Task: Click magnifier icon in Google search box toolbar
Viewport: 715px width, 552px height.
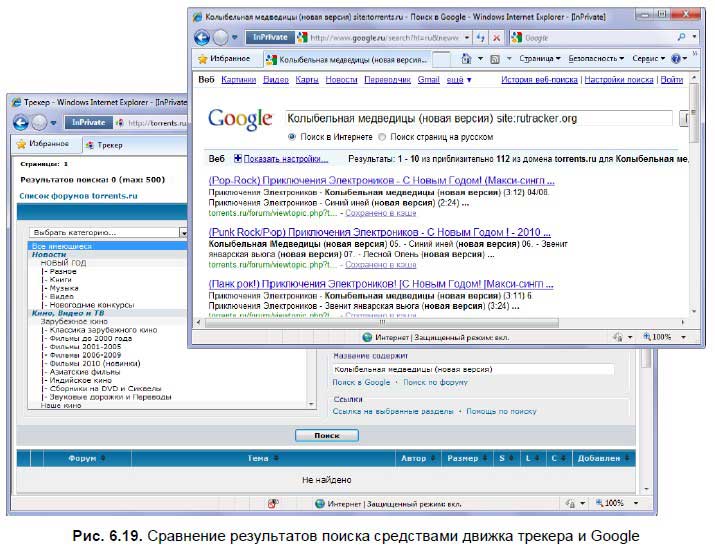Action: point(681,37)
